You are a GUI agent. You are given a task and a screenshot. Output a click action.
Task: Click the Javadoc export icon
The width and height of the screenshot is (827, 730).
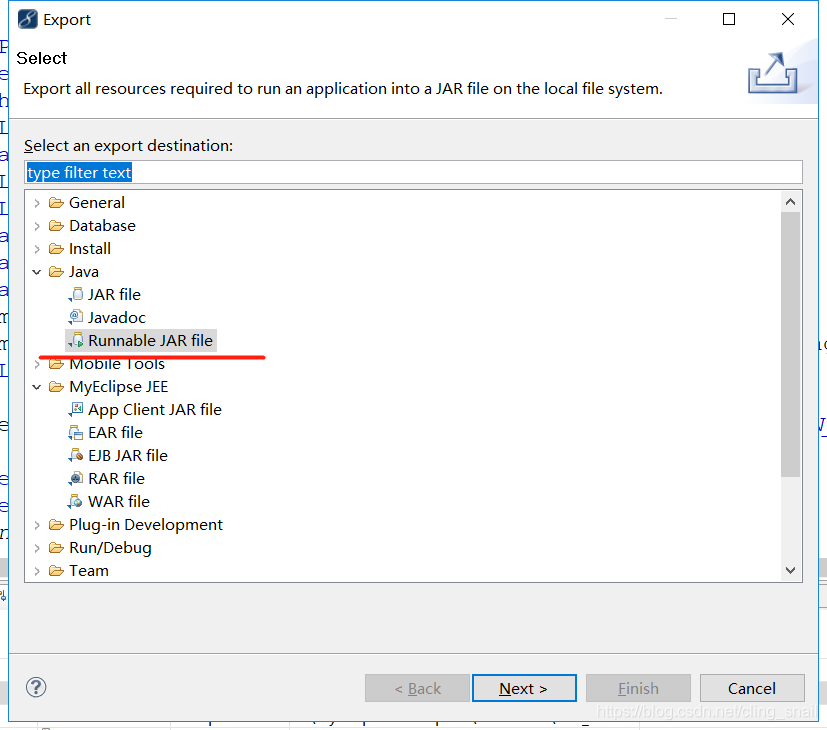(76, 318)
